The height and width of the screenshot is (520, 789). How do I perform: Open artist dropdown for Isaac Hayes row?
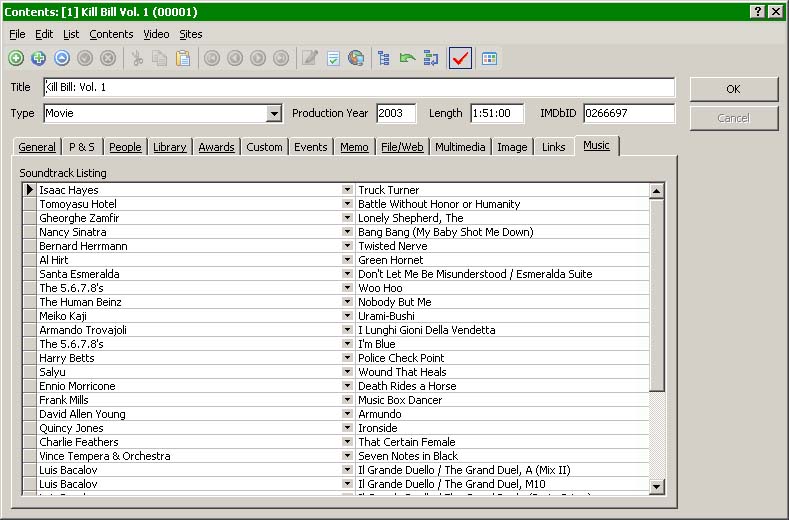point(347,189)
